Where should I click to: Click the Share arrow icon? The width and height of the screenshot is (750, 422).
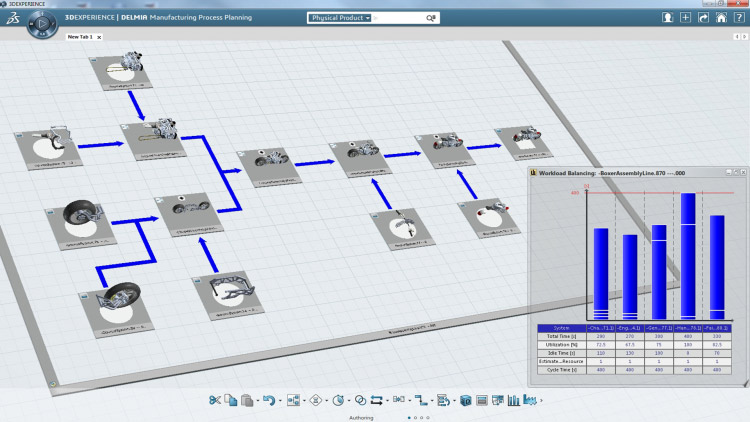703,18
